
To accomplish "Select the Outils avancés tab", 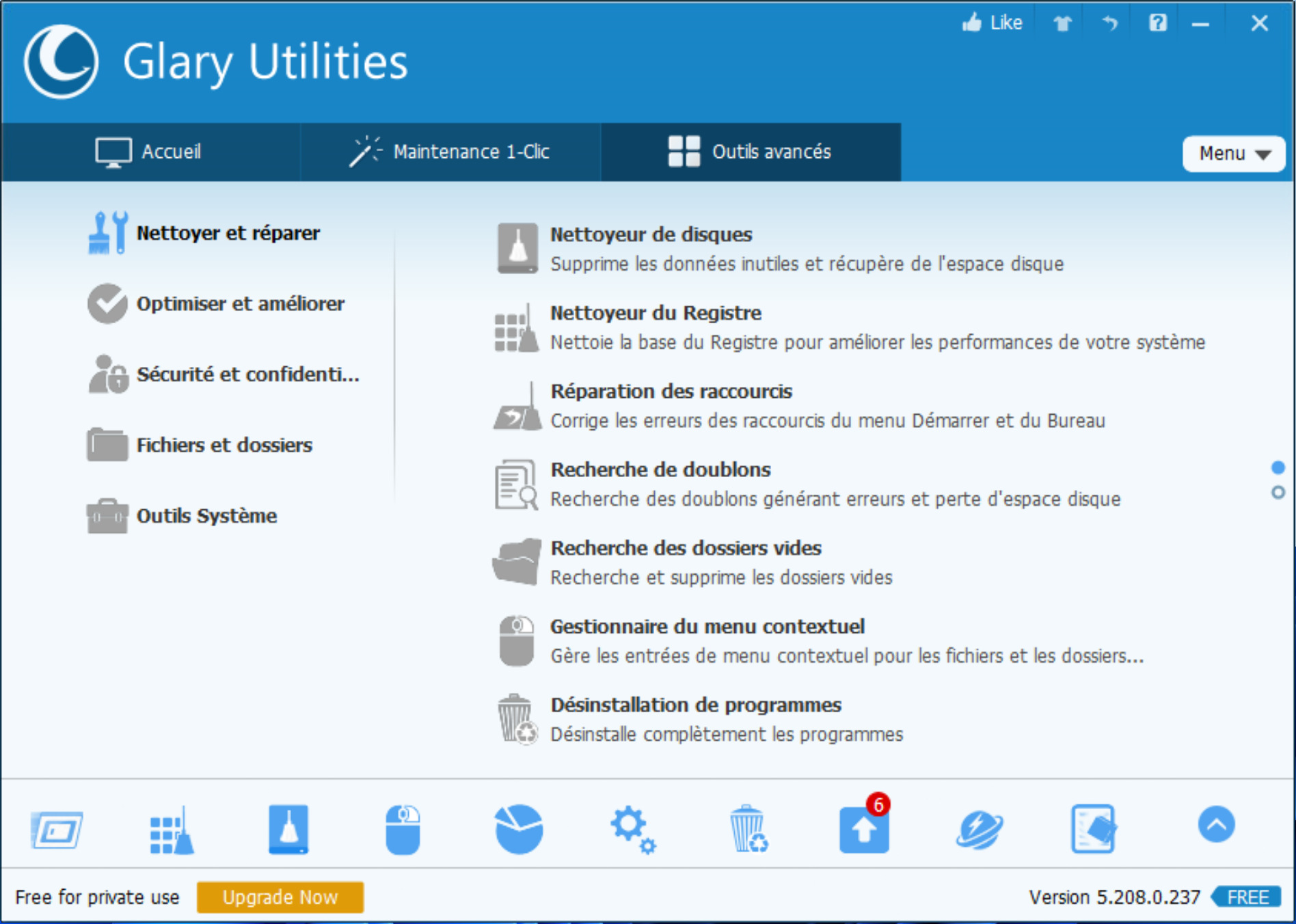I will pyautogui.click(x=751, y=152).
